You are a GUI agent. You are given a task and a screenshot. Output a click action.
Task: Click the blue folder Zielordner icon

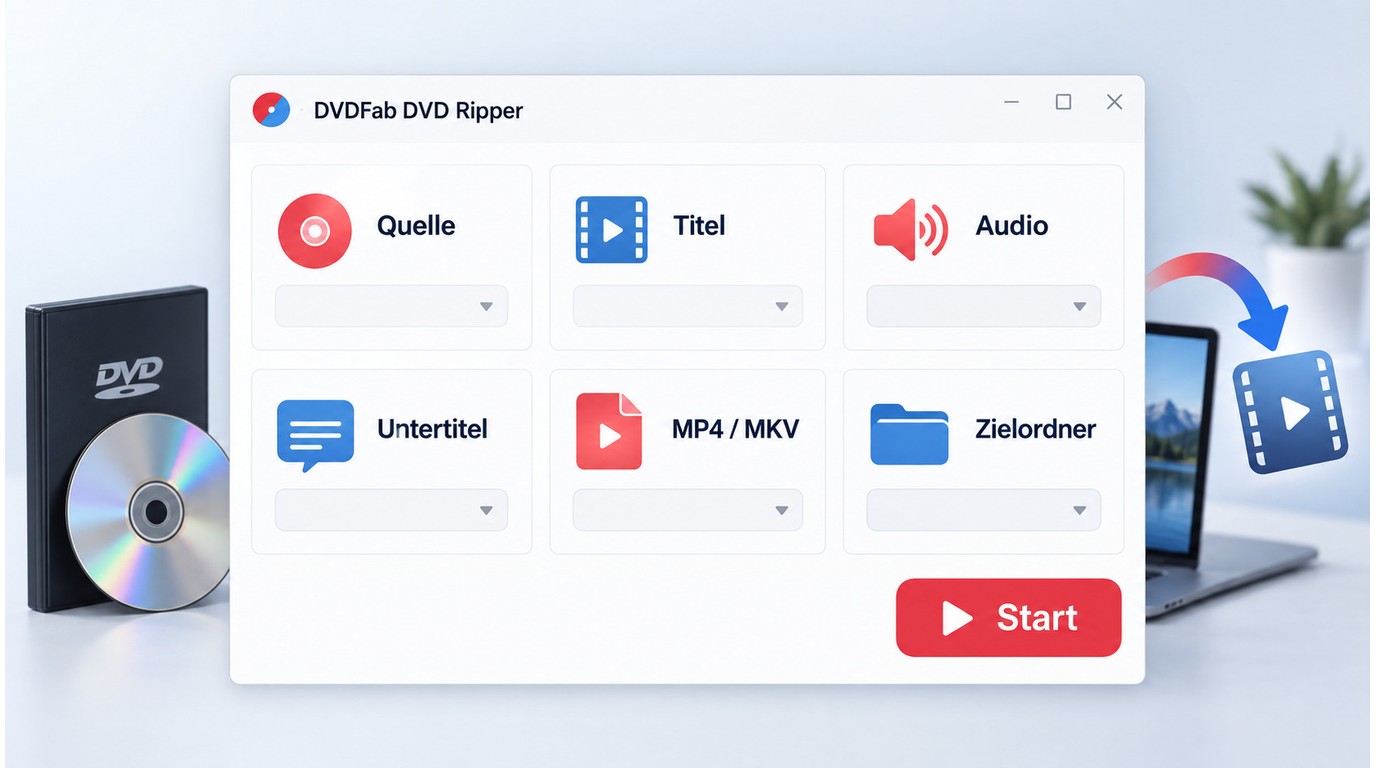[x=909, y=434]
